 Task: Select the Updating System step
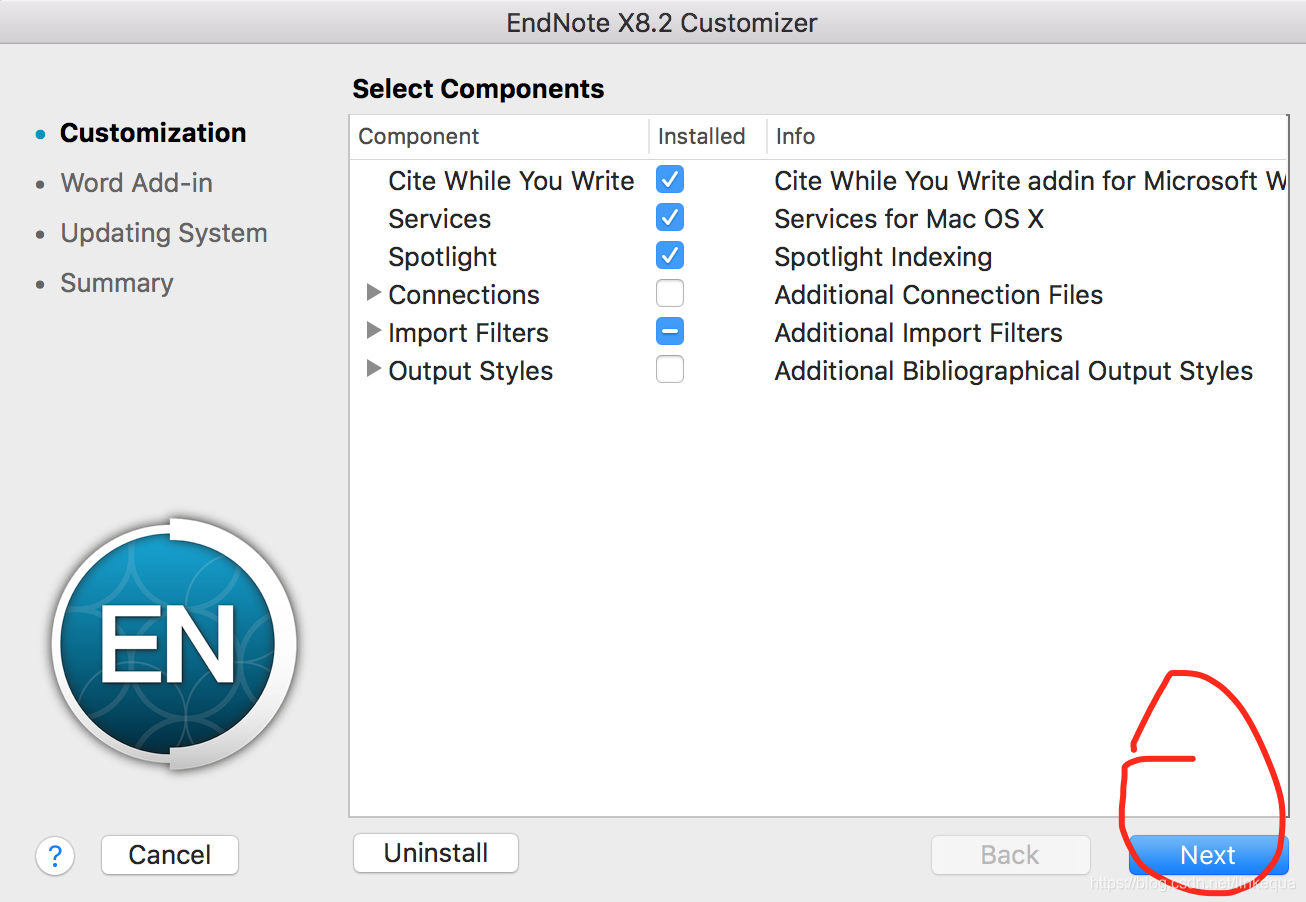164,233
